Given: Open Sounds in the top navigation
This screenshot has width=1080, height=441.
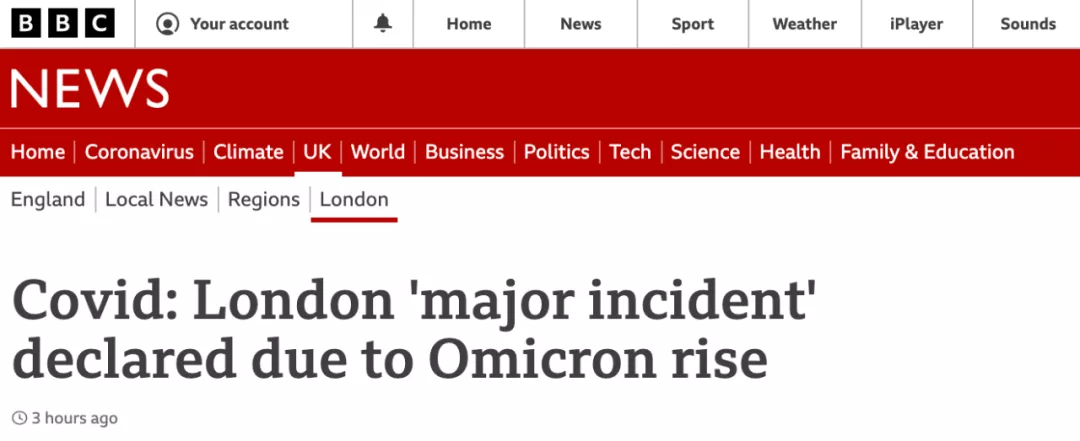Looking at the screenshot, I should (x=1028, y=24).
